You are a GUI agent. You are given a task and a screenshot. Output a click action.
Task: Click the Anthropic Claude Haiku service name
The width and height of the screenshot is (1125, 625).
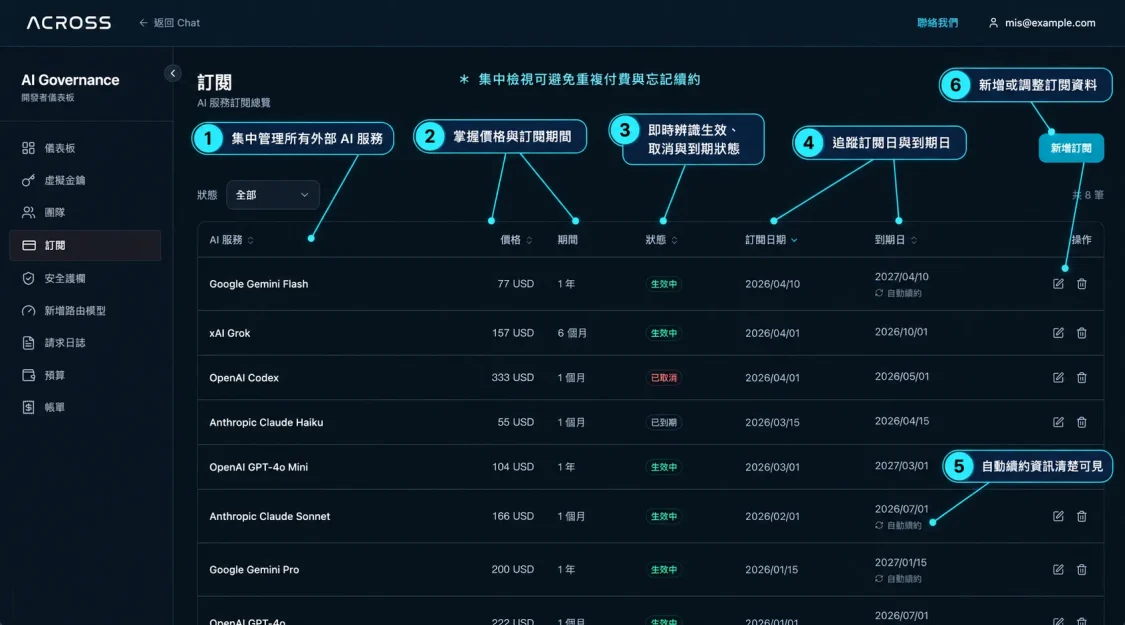pyautogui.click(x=266, y=423)
